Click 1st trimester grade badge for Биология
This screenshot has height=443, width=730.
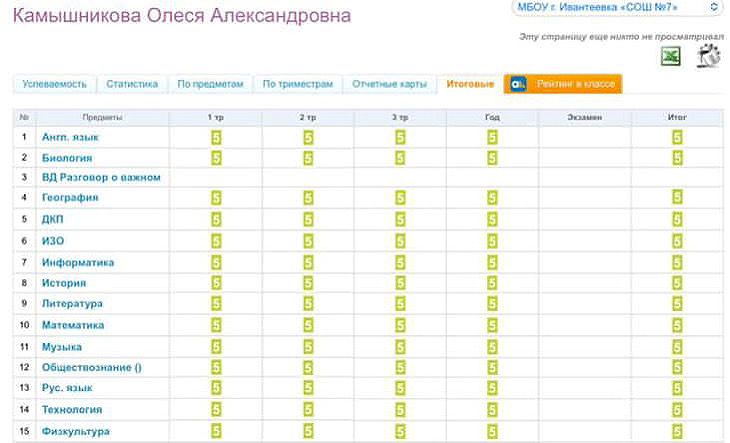216,157
